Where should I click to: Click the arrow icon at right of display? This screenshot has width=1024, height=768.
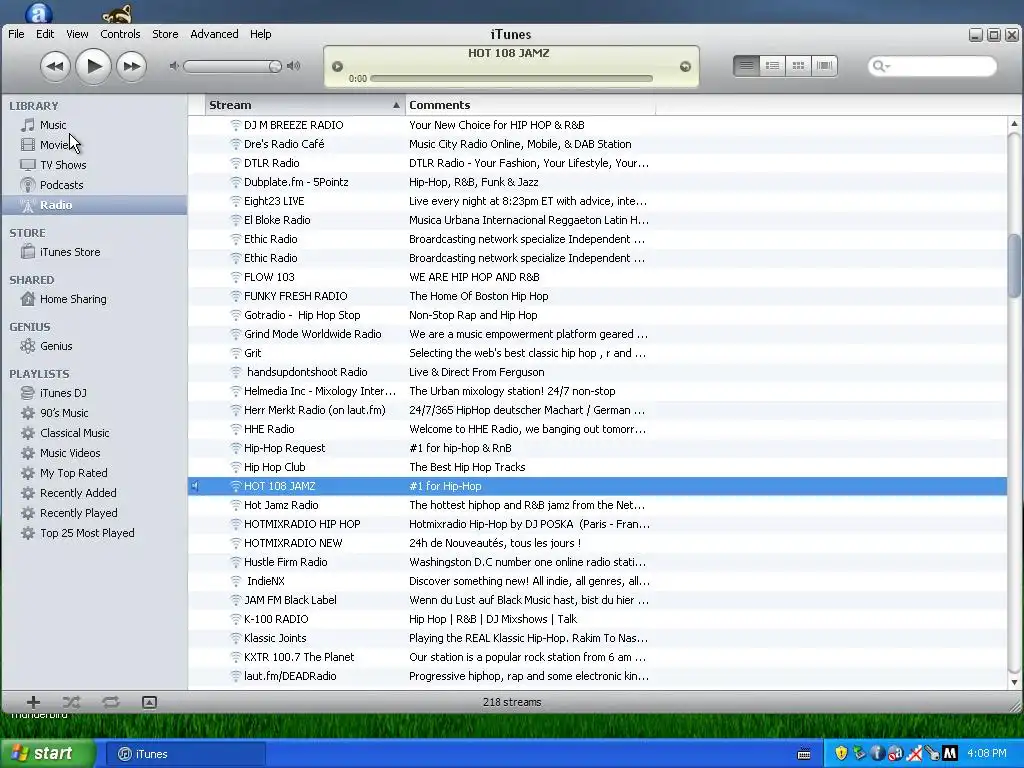[685, 66]
